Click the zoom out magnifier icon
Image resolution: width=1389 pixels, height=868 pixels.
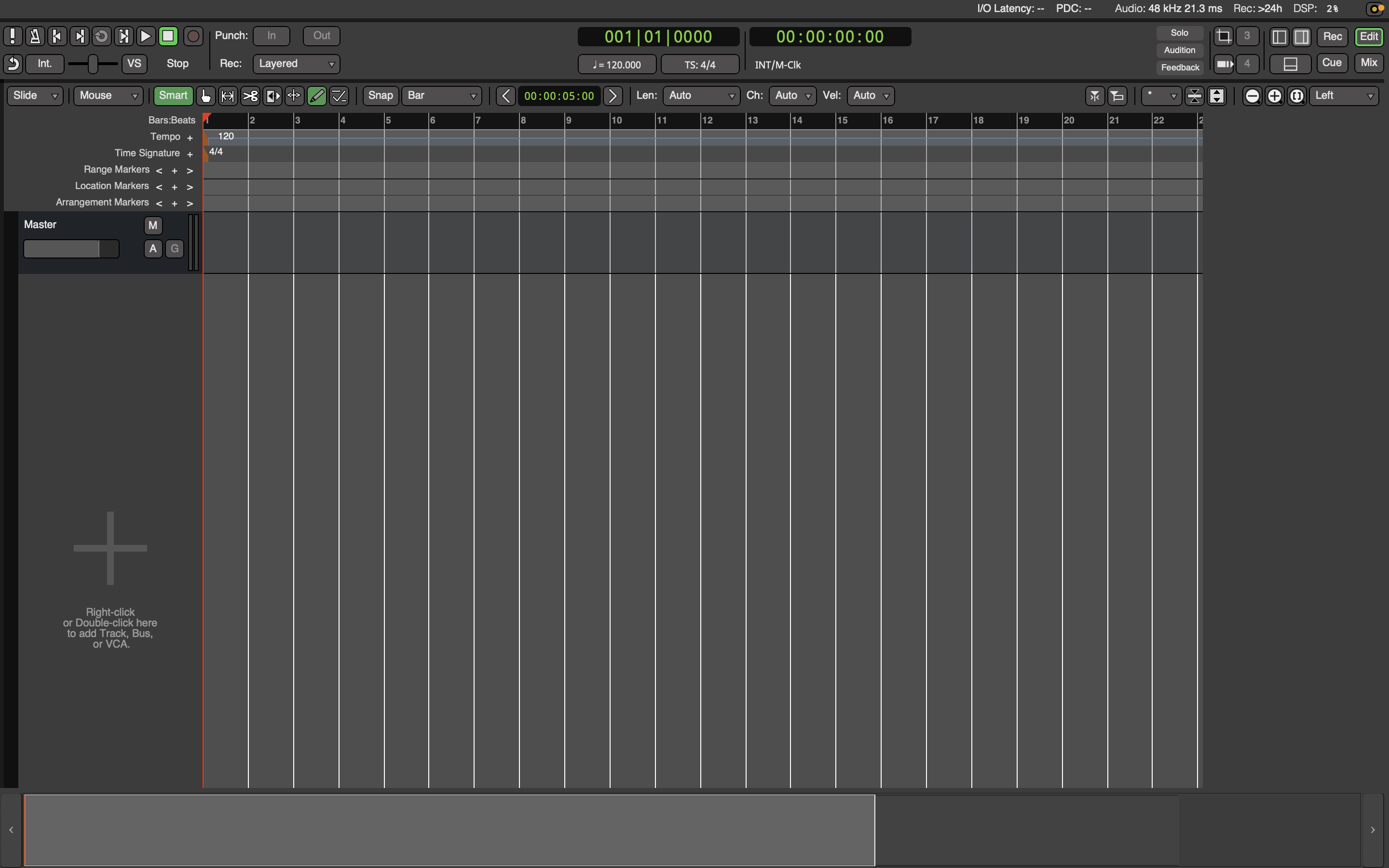coord(1253,96)
